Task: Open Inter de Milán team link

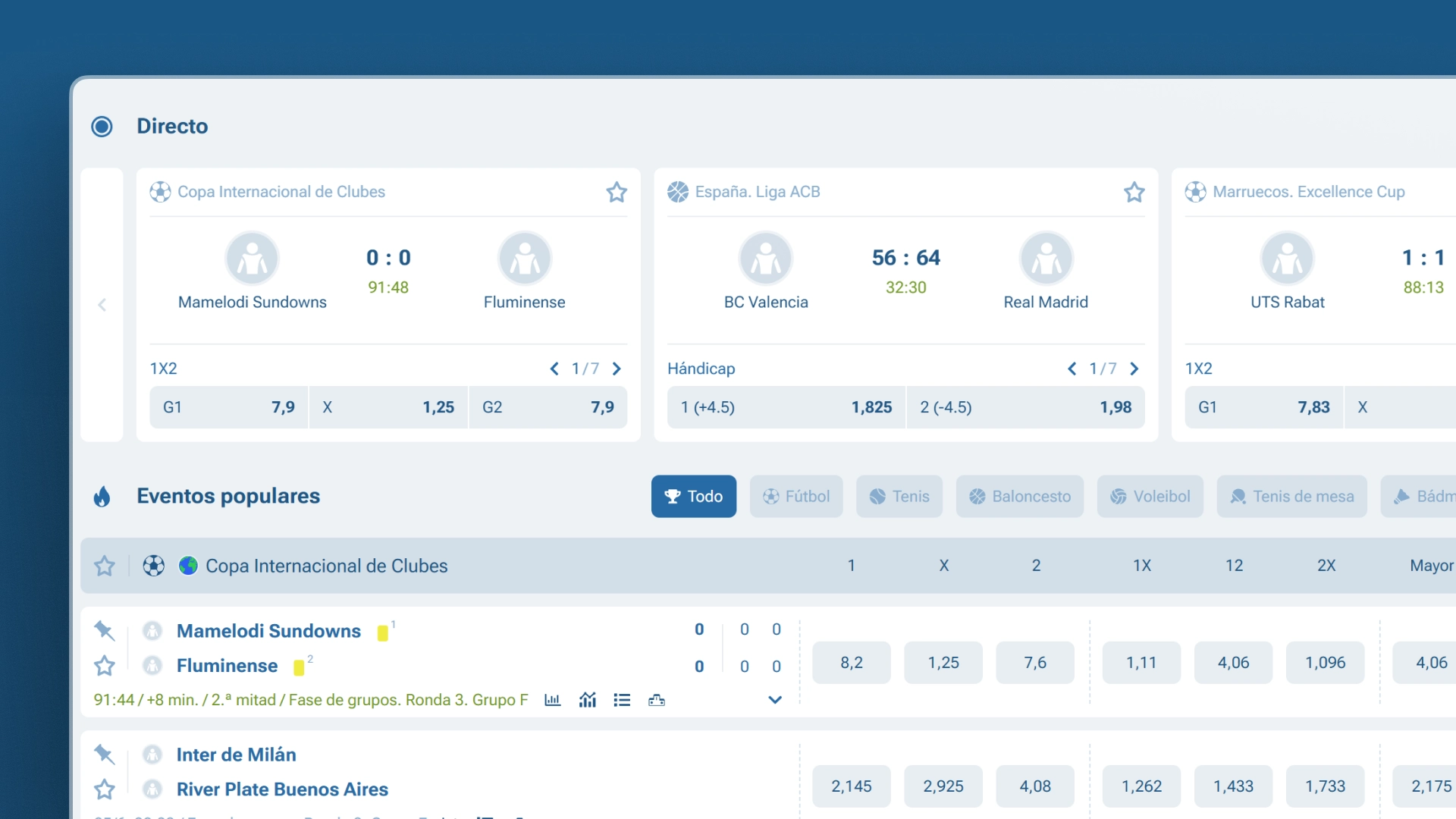Action: (x=237, y=755)
